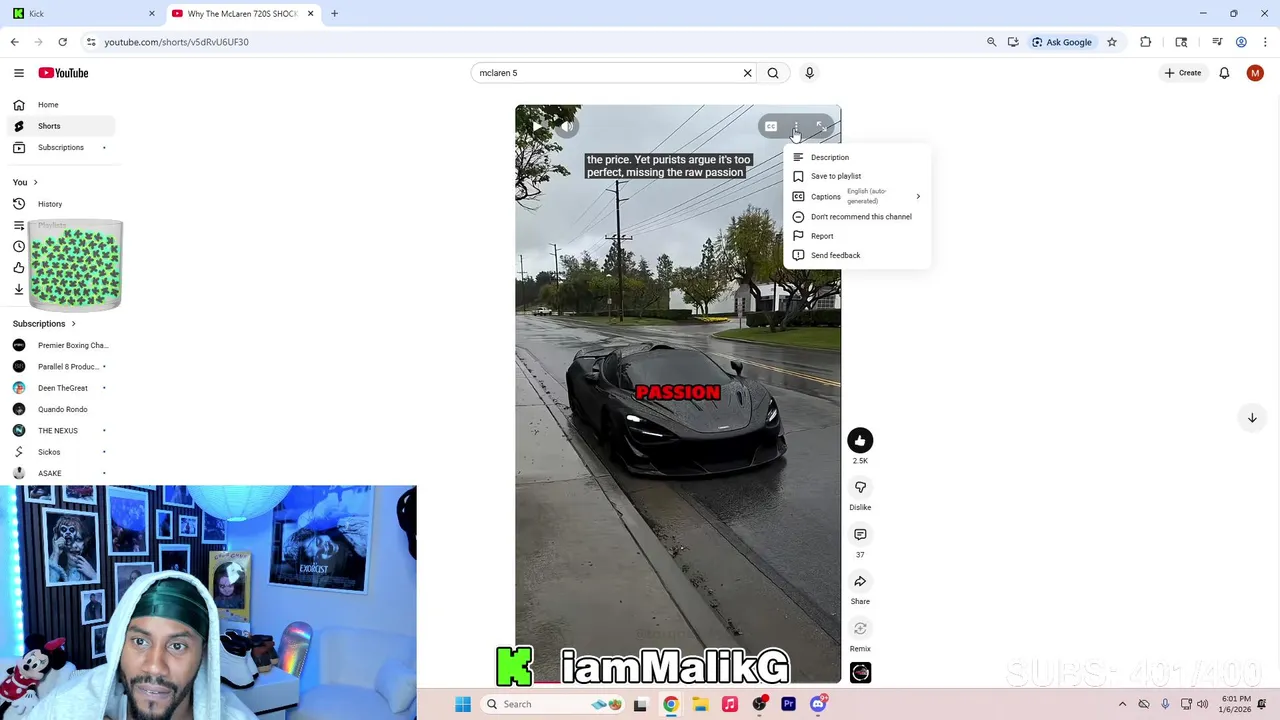The height and width of the screenshot is (720, 1280).
Task: Open Chrome three-dot menu
Action: (x=1265, y=42)
